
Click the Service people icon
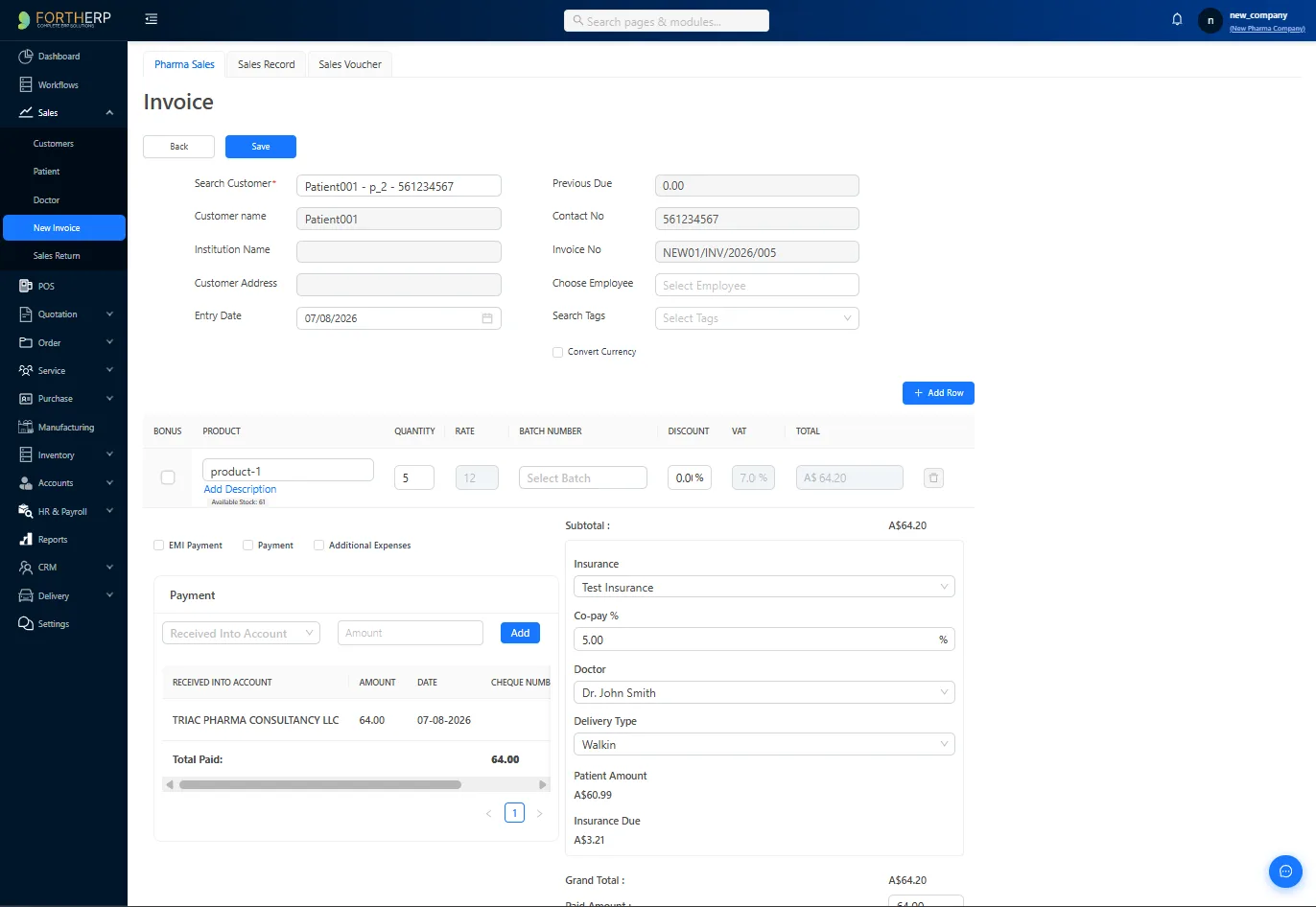click(x=26, y=370)
